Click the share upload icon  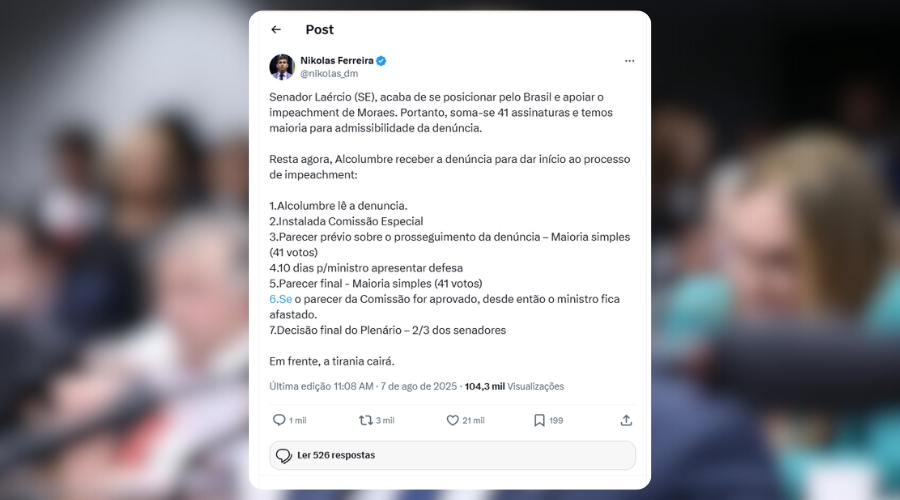pyautogui.click(x=626, y=420)
